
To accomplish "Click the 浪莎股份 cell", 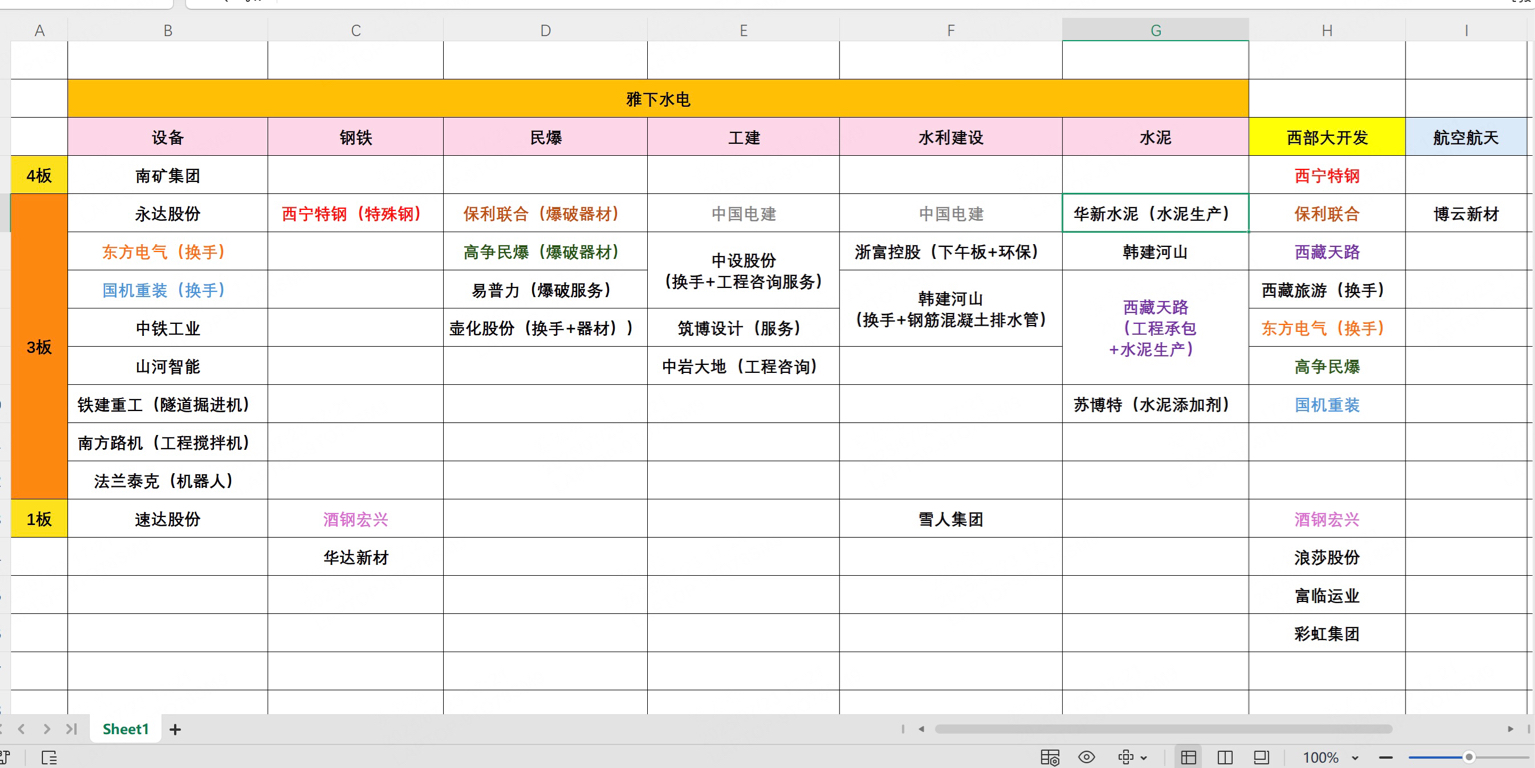I will tap(1327, 557).
